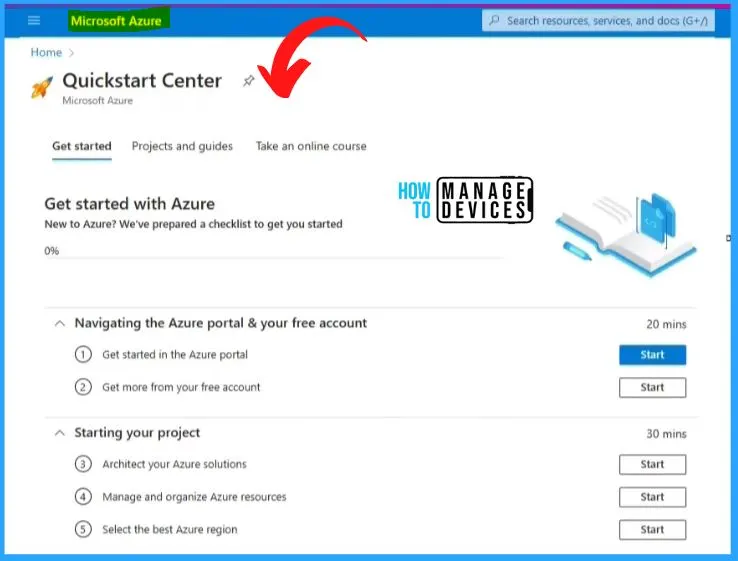Start Get more from your free account
This screenshot has width=738, height=561.
652,388
